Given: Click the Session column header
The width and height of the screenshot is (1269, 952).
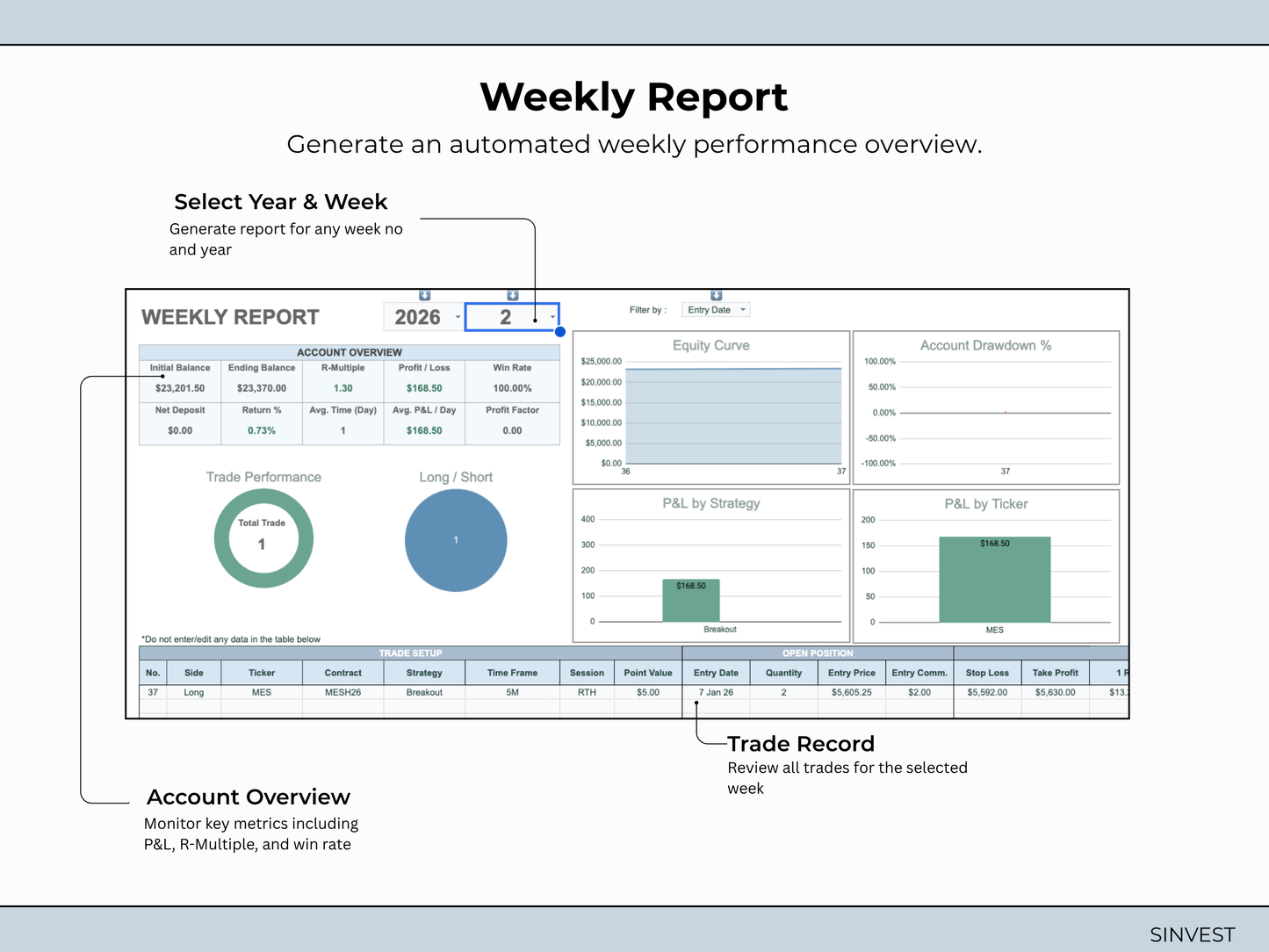Looking at the screenshot, I should [x=587, y=673].
